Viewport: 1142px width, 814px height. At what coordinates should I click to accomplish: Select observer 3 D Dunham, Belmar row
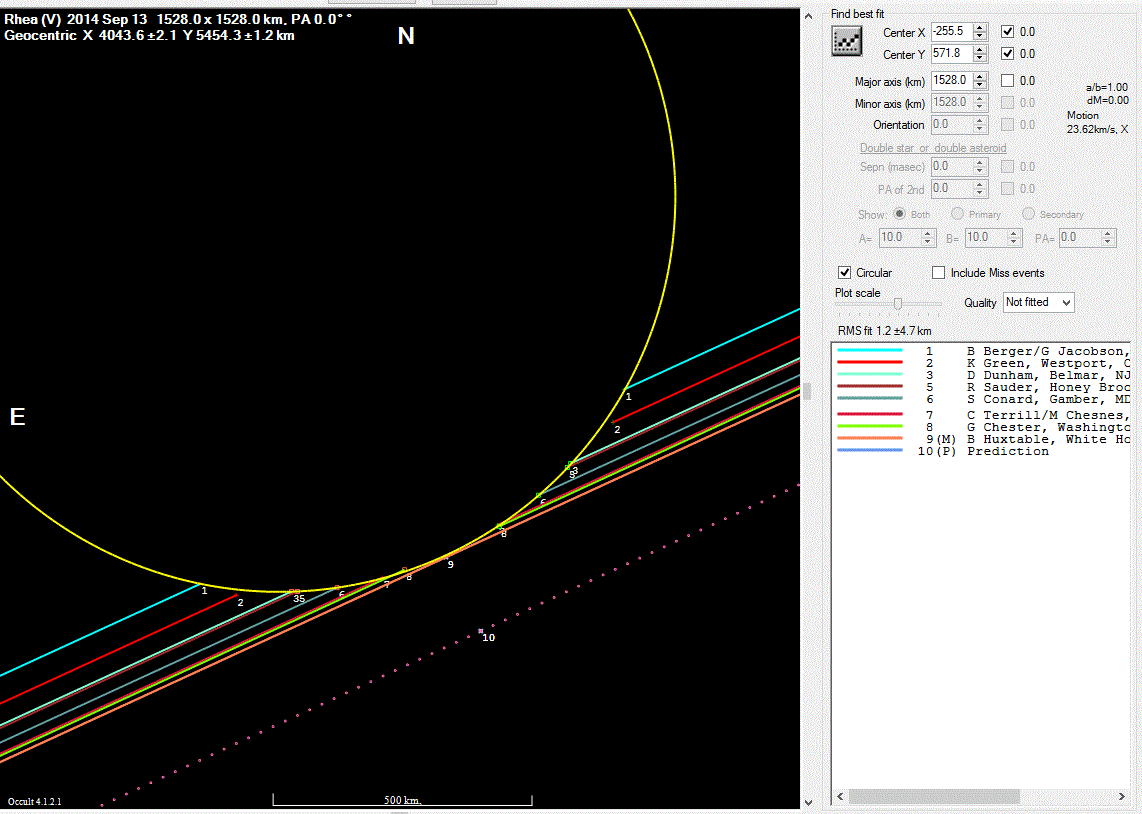pyautogui.click(x=981, y=375)
